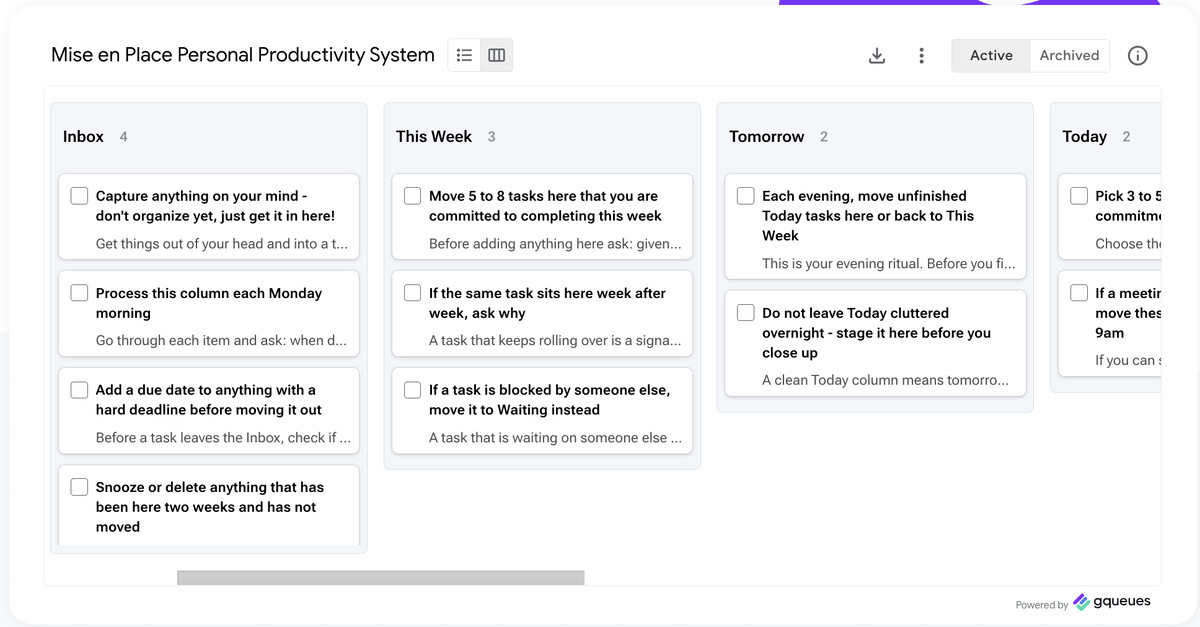
Task: Check 'Process this column each Monday morning'
Action: click(x=79, y=293)
